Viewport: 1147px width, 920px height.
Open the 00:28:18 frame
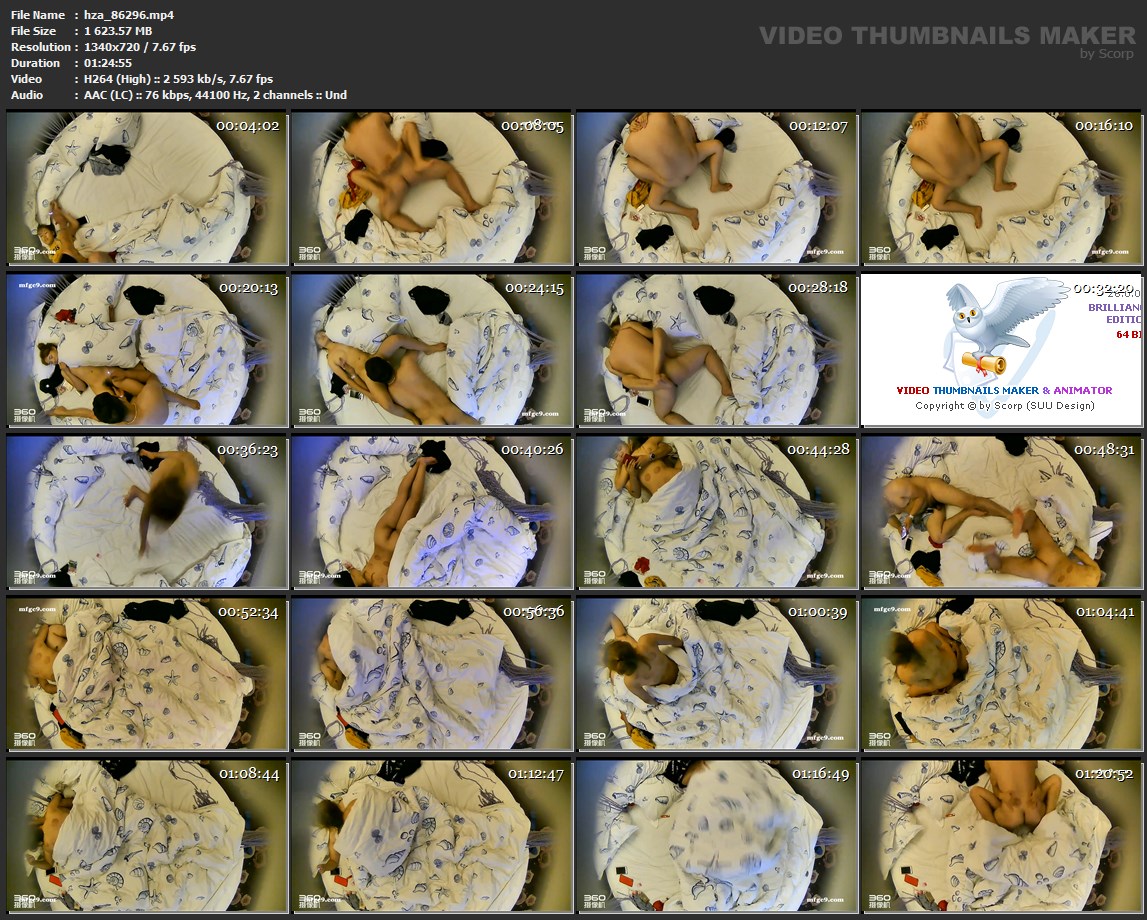[716, 349]
